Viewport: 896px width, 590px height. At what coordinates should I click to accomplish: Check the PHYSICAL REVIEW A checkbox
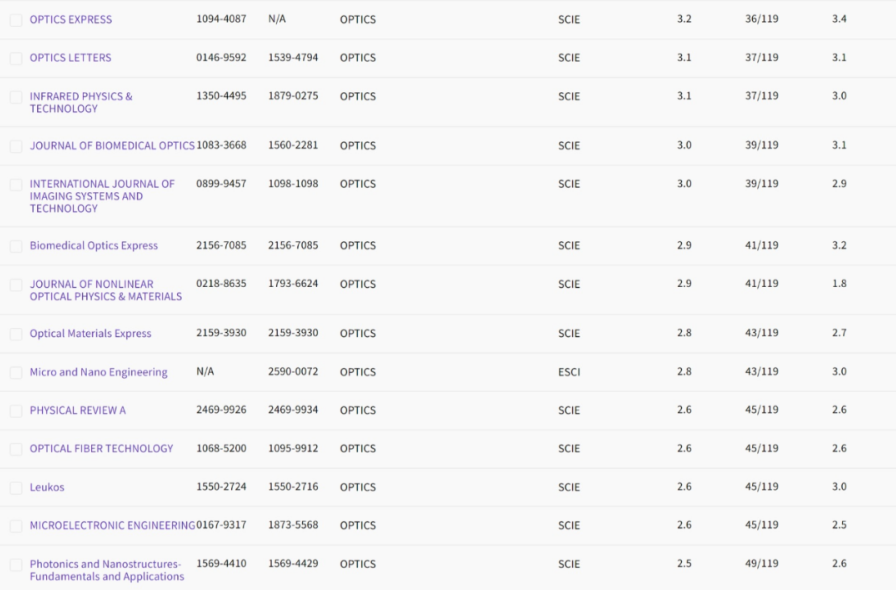[16, 411]
